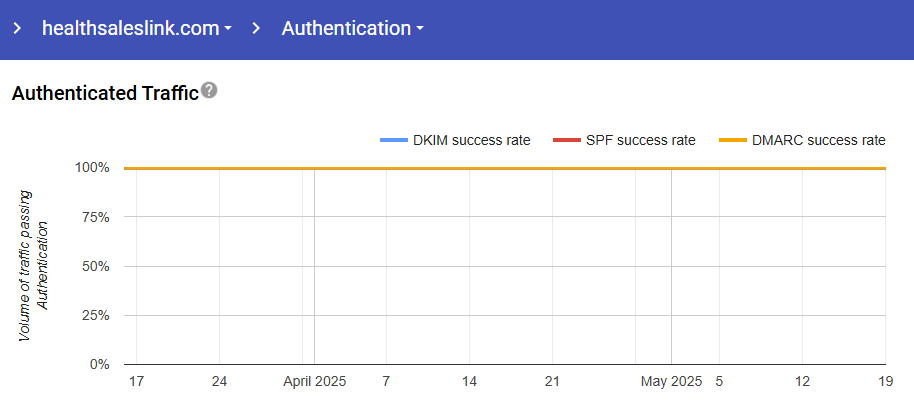The height and width of the screenshot is (411, 914).
Task: Click the chevron before Authentication
Action: [257, 28]
